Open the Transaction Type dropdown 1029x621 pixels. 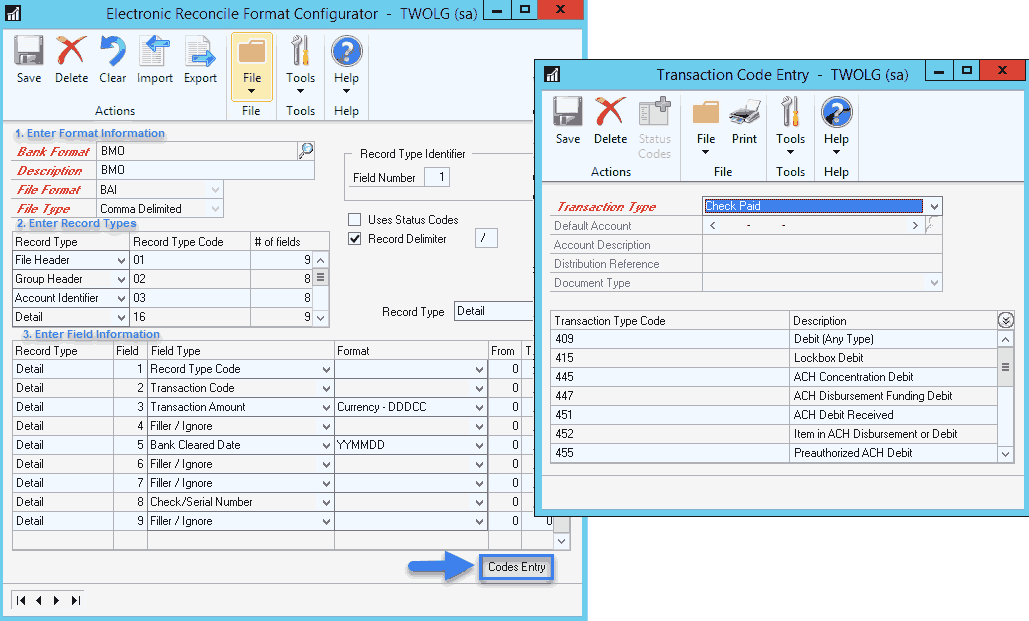click(933, 206)
